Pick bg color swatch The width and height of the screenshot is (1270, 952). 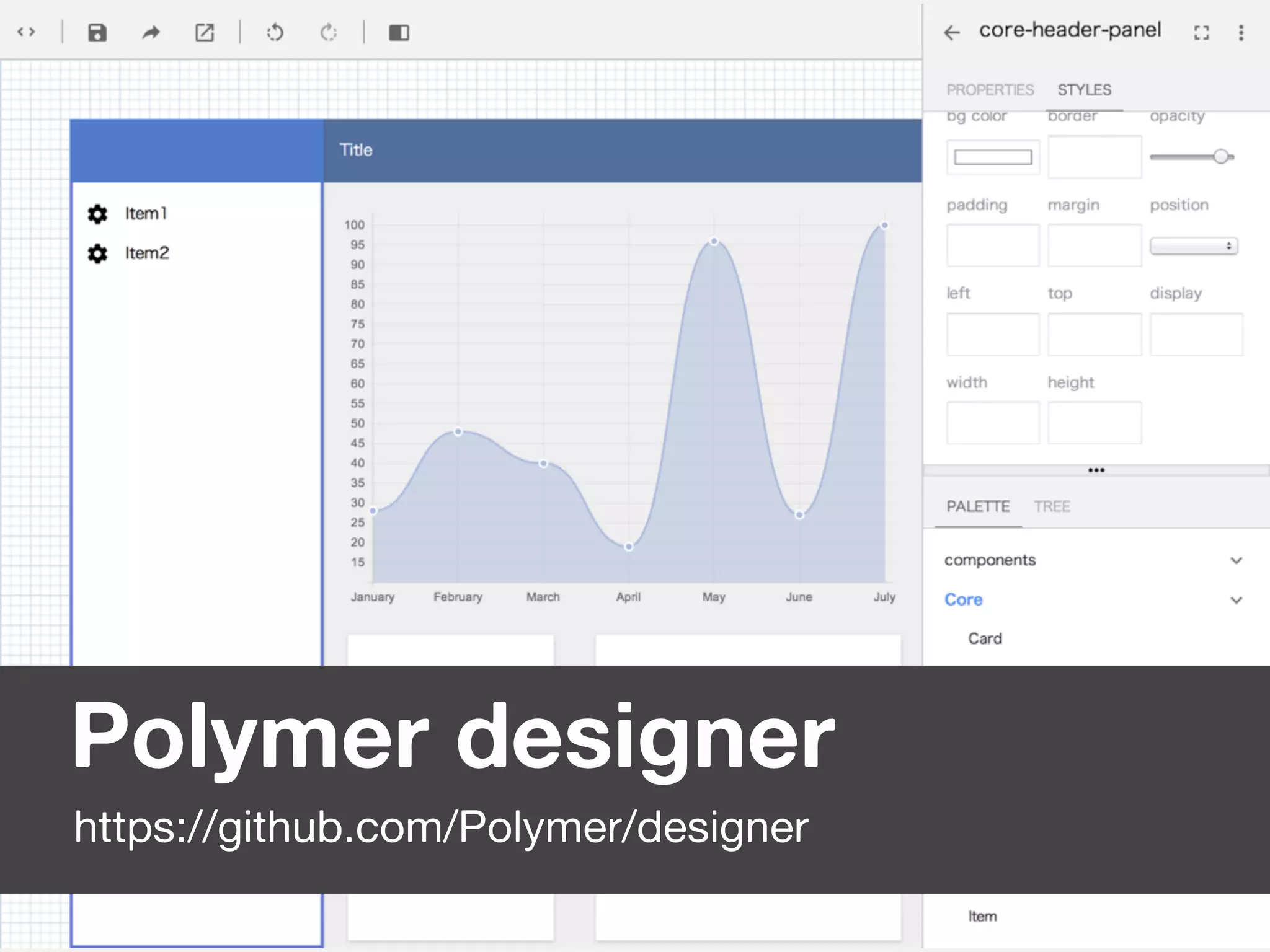[x=993, y=157]
